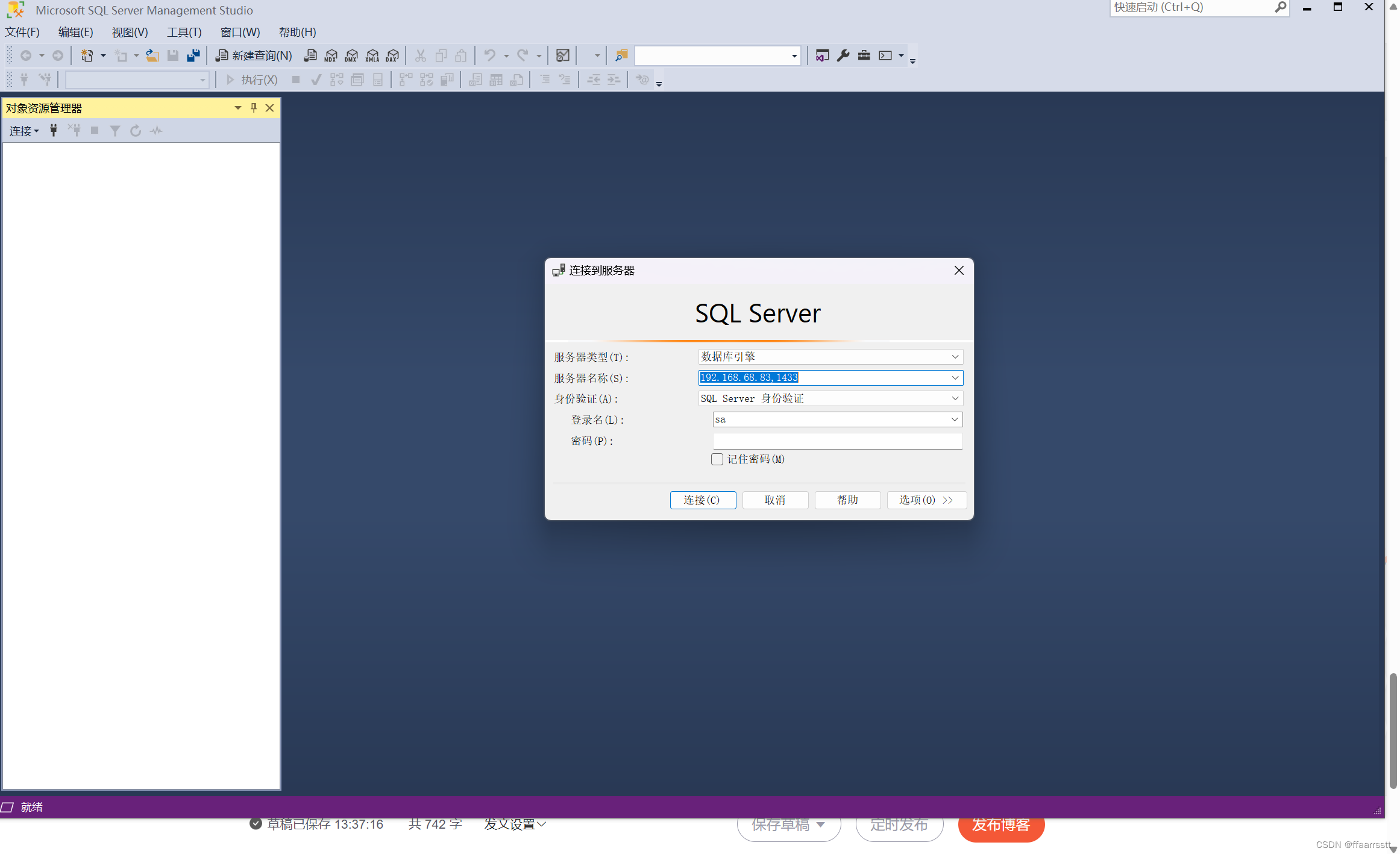Click the Connect (连接) button in dialog
1400x854 pixels.
pos(702,500)
